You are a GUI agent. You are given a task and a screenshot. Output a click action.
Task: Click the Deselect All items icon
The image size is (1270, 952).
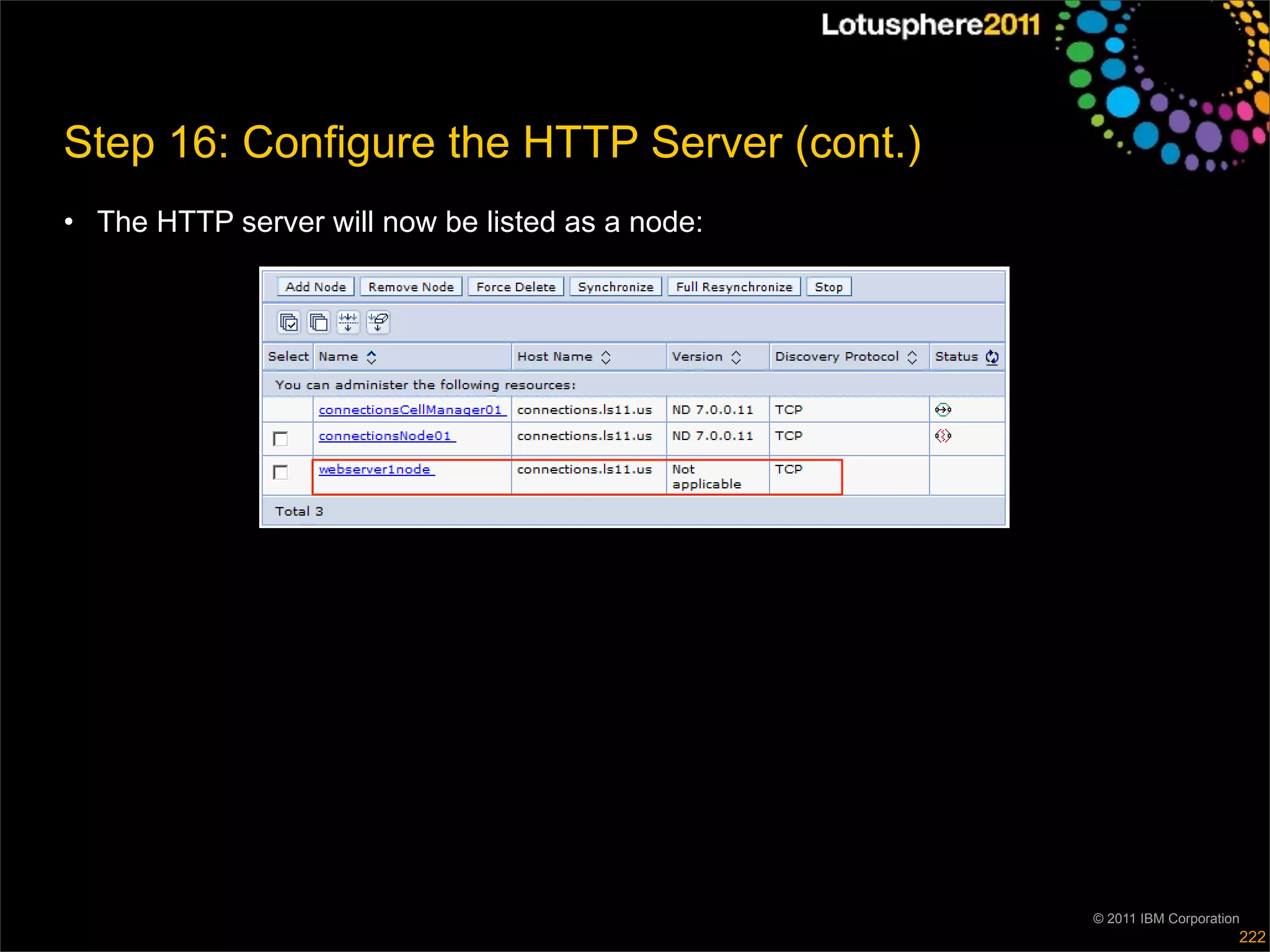tap(318, 322)
